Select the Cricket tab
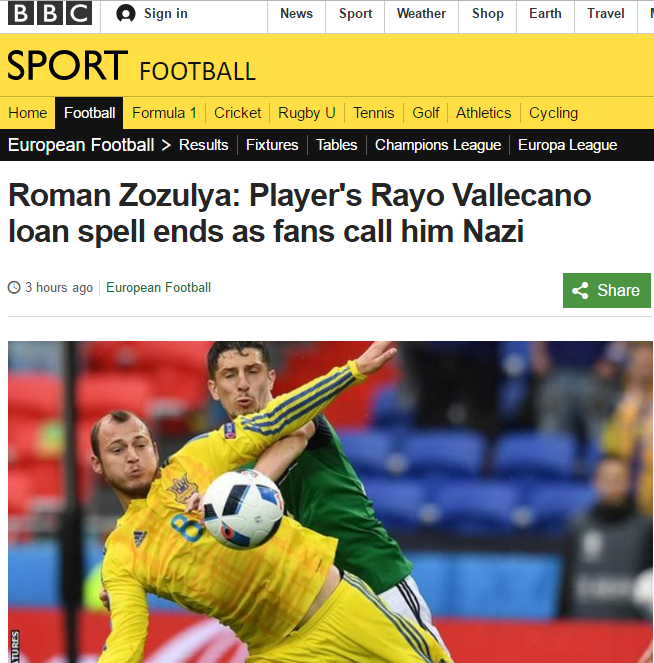654x663 pixels. pyautogui.click(x=237, y=113)
